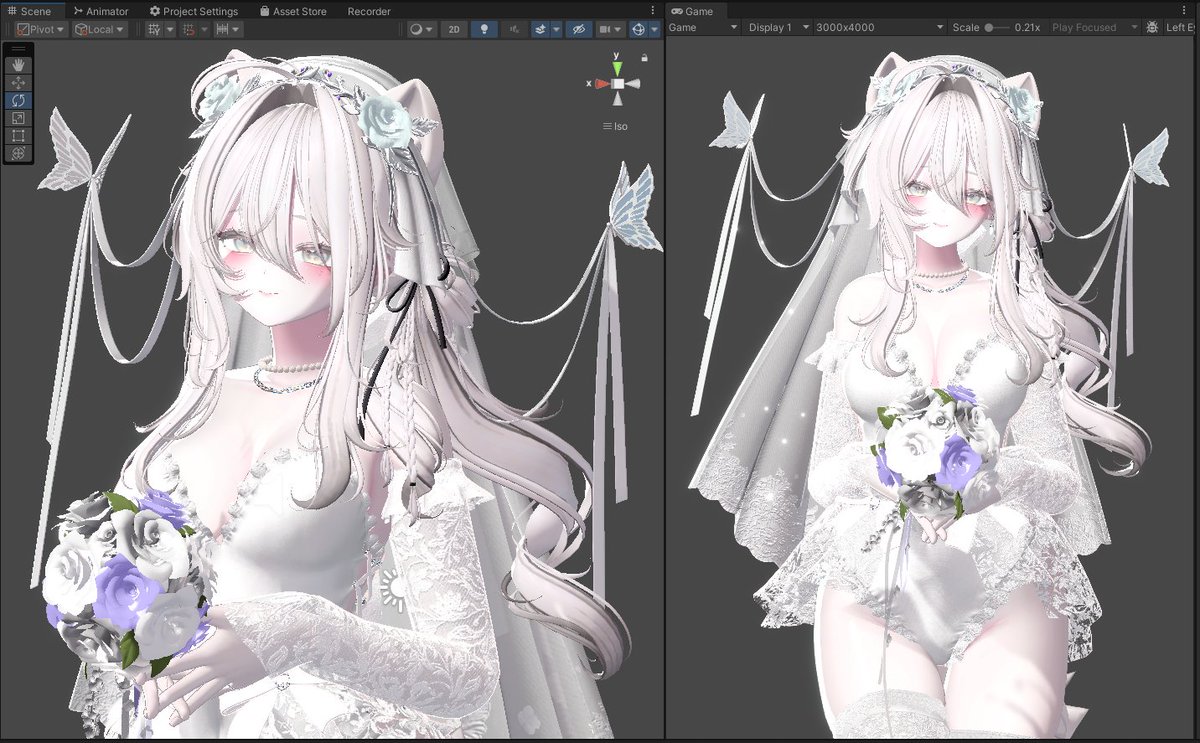1200x743 pixels.
Task: Click the Left Eye option in Game toolbar
Action: tap(1182, 27)
